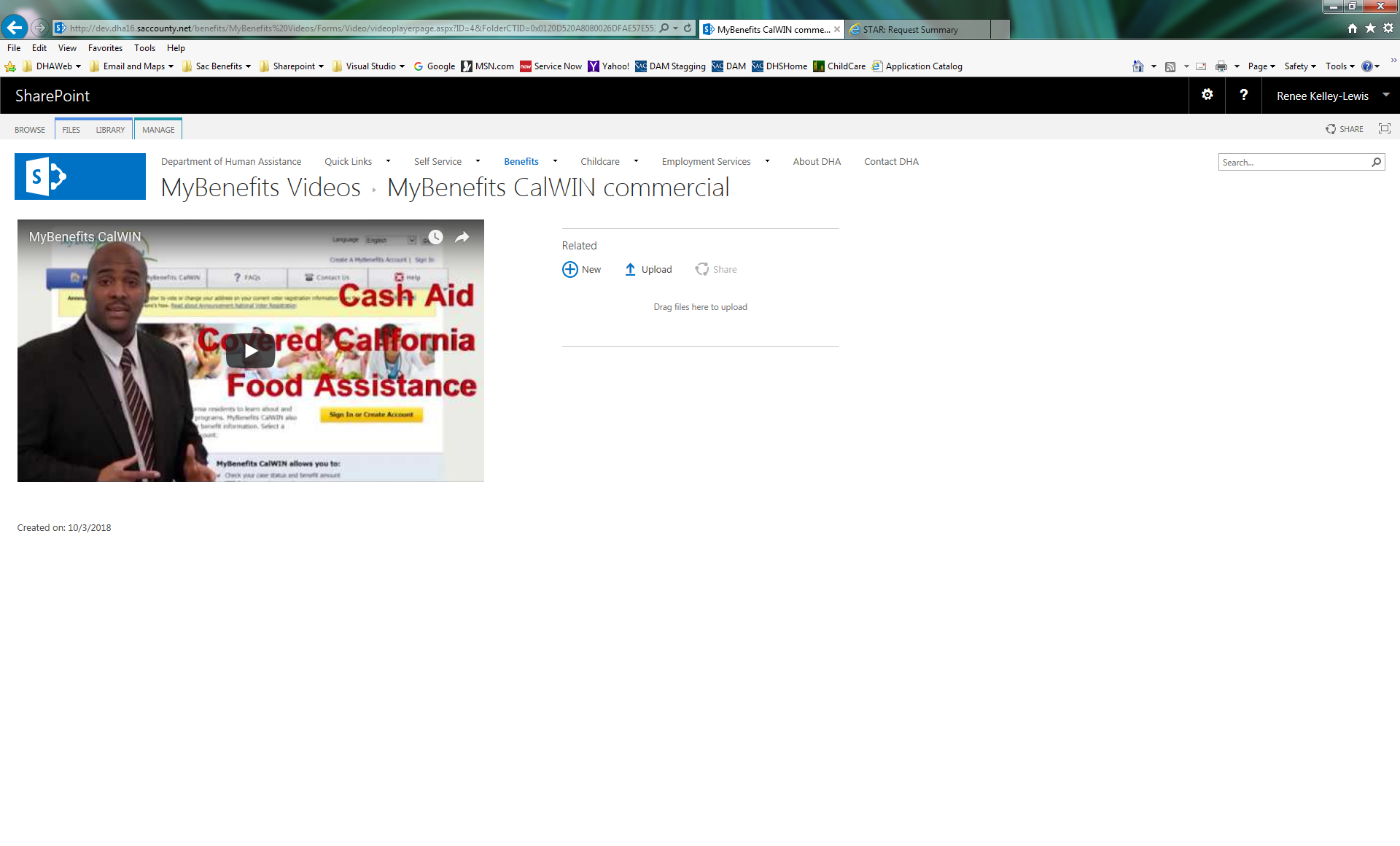Expand the Visual Studio favorites folder
1400x846 pixels.
[x=368, y=66]
